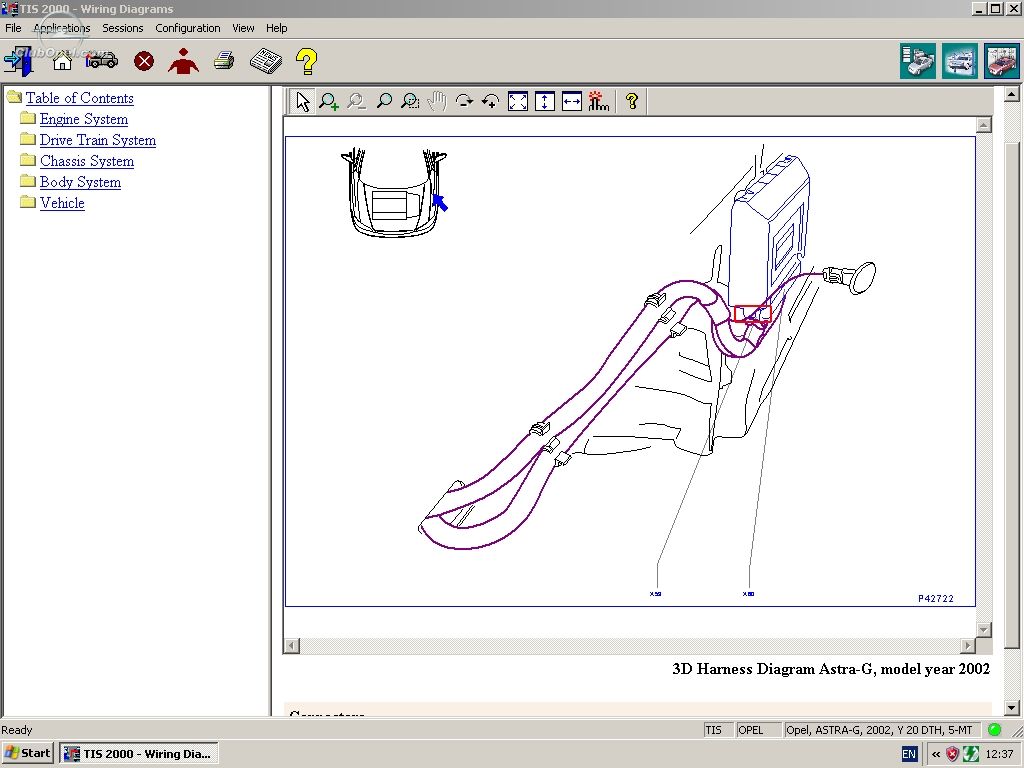Open the red person user icon

(184, 61)
